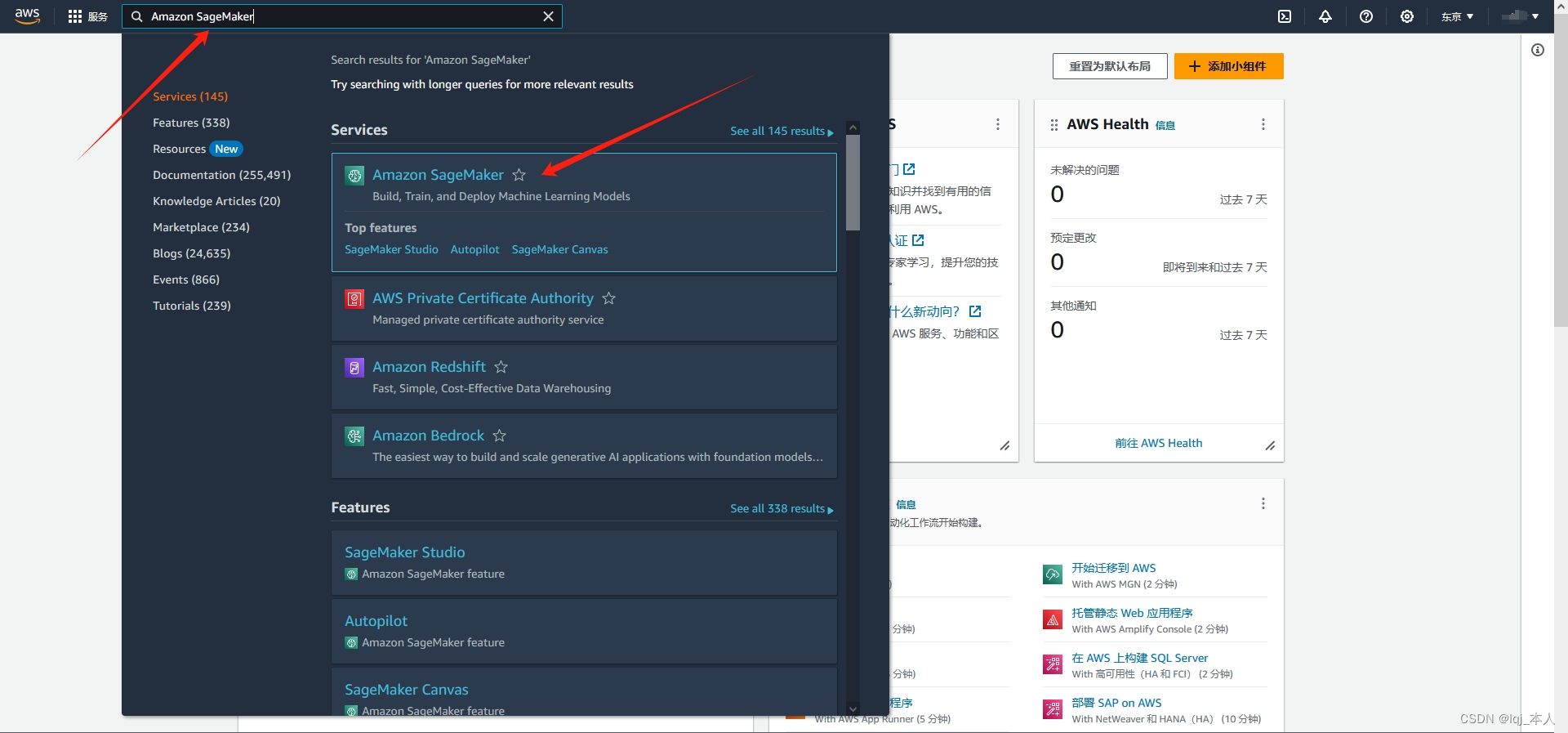
Task: Open the 东京 region dropdown
Action: point(1457,16)
